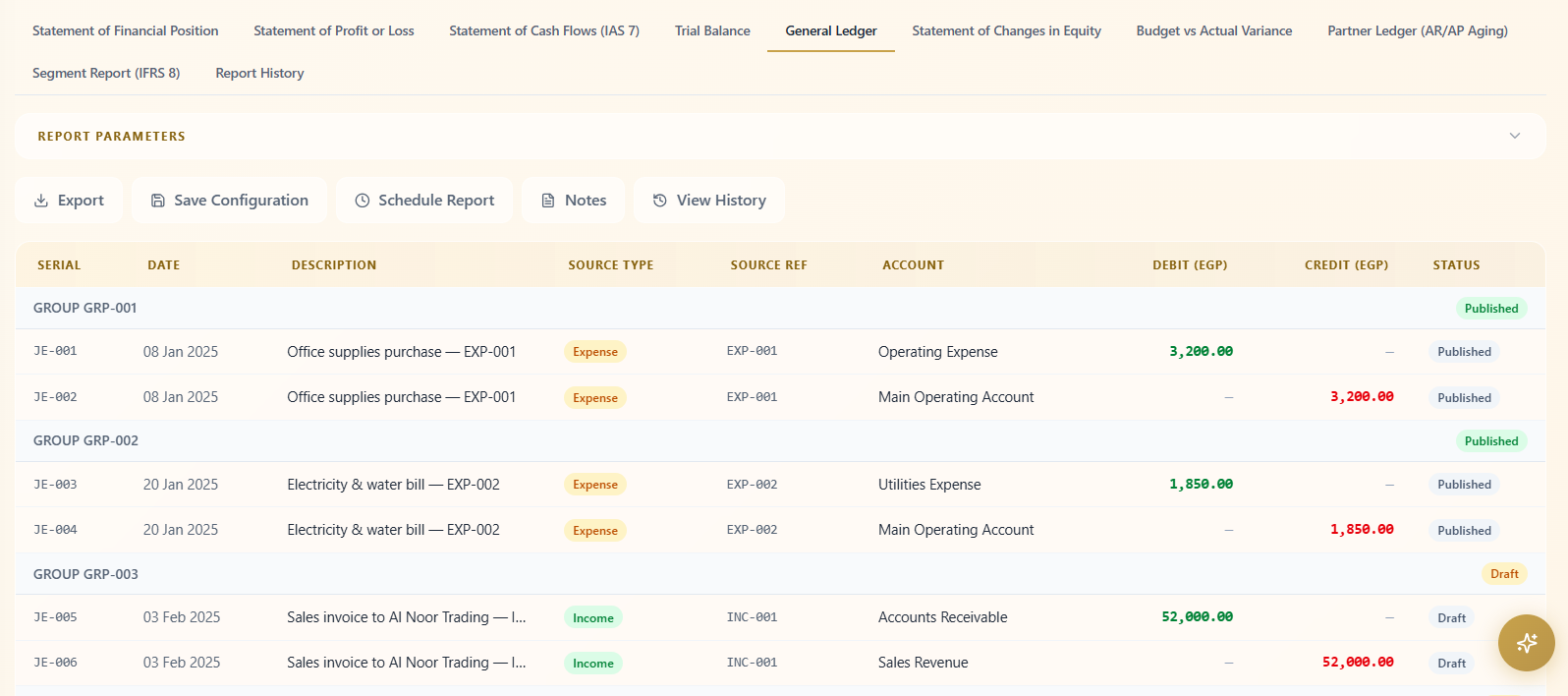Open the Report History tab
1568x696 pixels.
[x=259, y=73]
